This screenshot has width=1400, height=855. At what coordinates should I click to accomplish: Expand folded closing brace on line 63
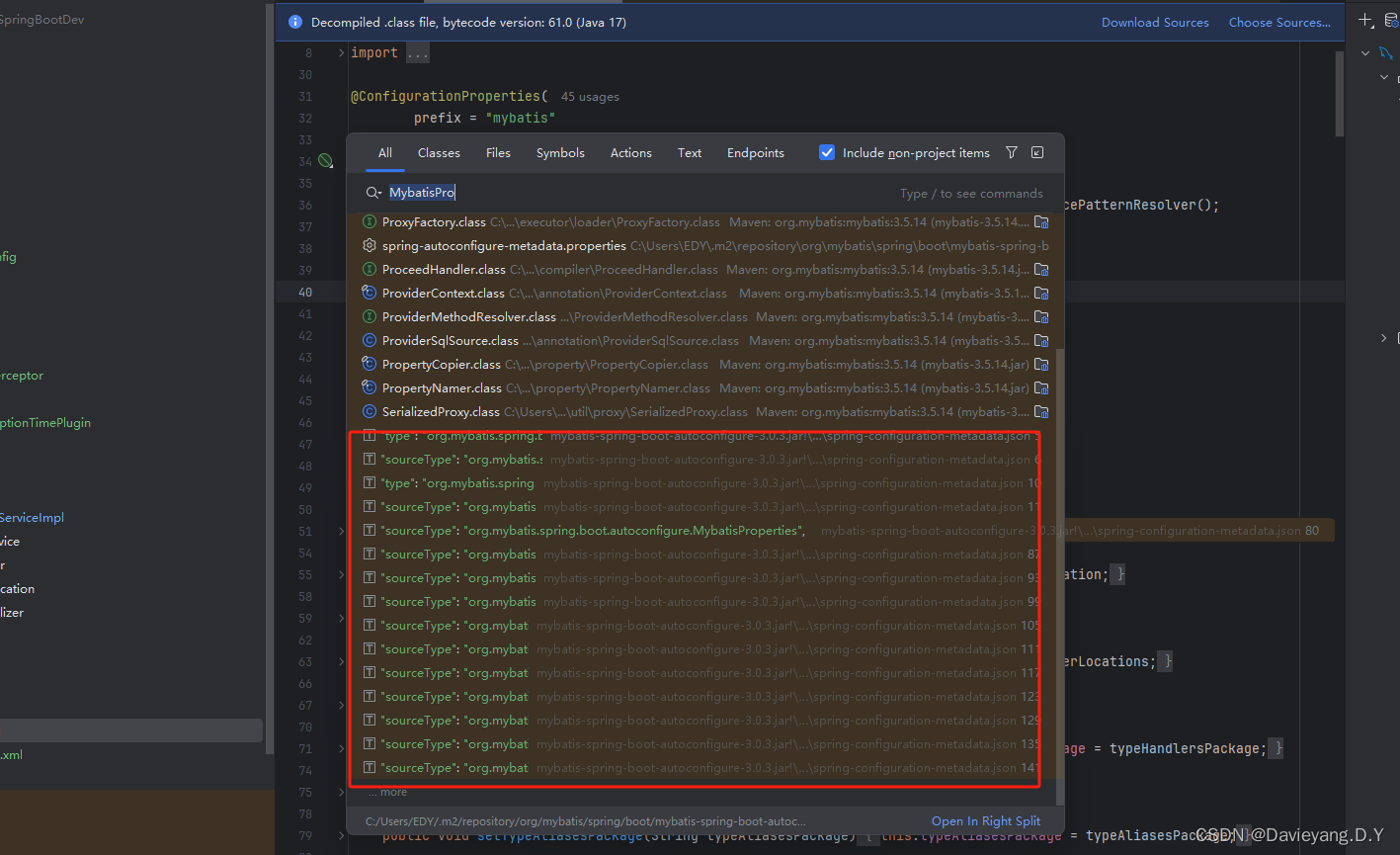click(x=1167, y=661)
